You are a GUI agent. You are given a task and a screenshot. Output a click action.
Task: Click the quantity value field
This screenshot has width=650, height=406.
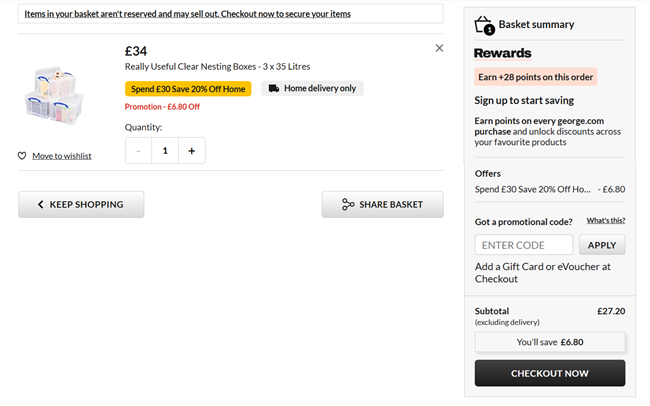pos(165,151)
